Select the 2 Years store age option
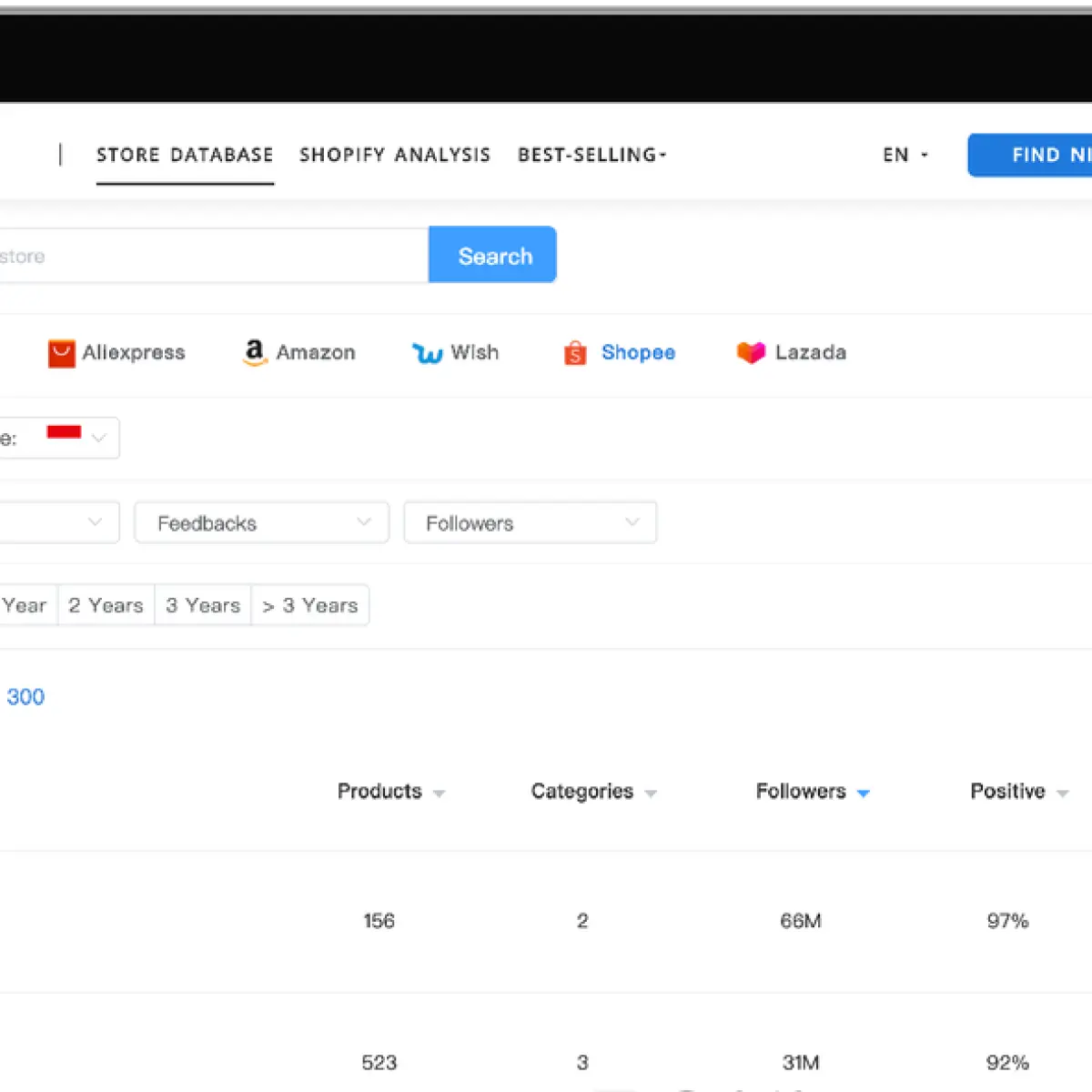Viewport: 1092px width, 1092px height. (x=106, y=605)
